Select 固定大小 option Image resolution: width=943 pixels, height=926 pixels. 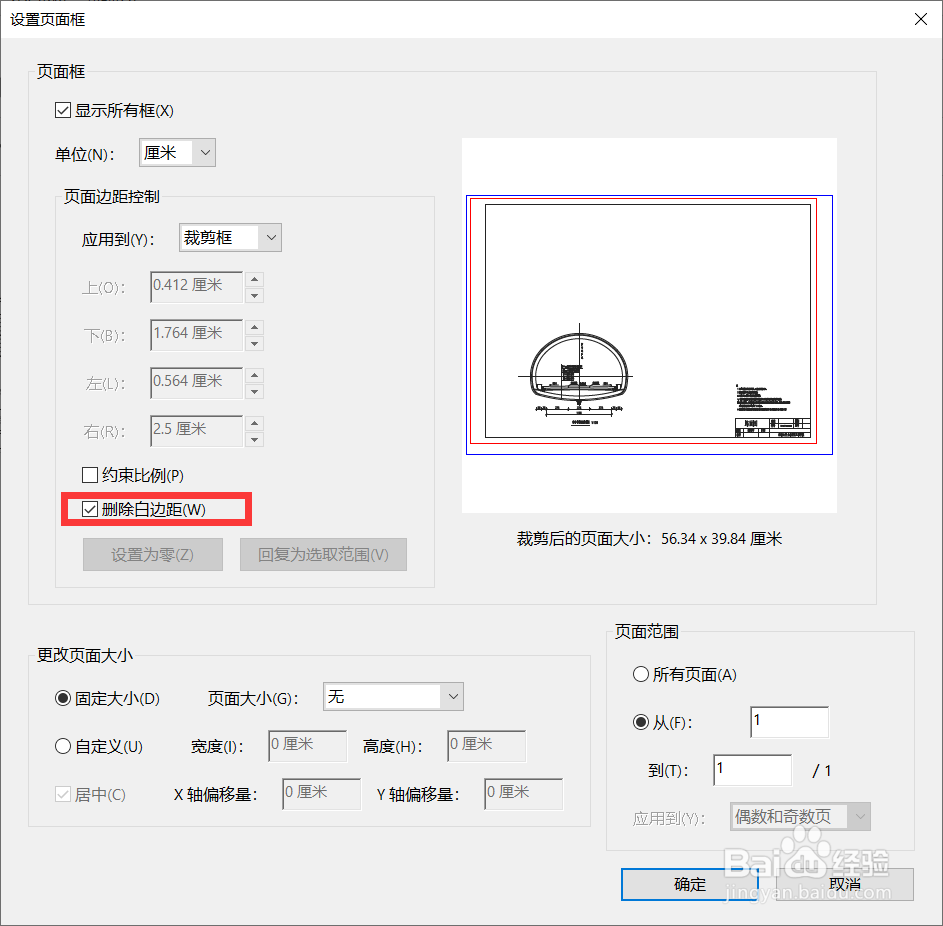pyautogui.click(x=63, y=697)
